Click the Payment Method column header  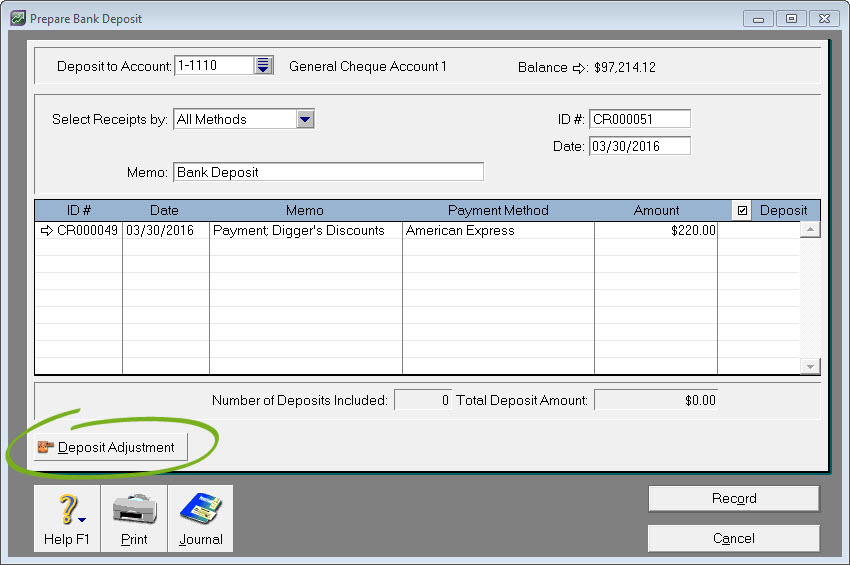click(x=498, y=210)
